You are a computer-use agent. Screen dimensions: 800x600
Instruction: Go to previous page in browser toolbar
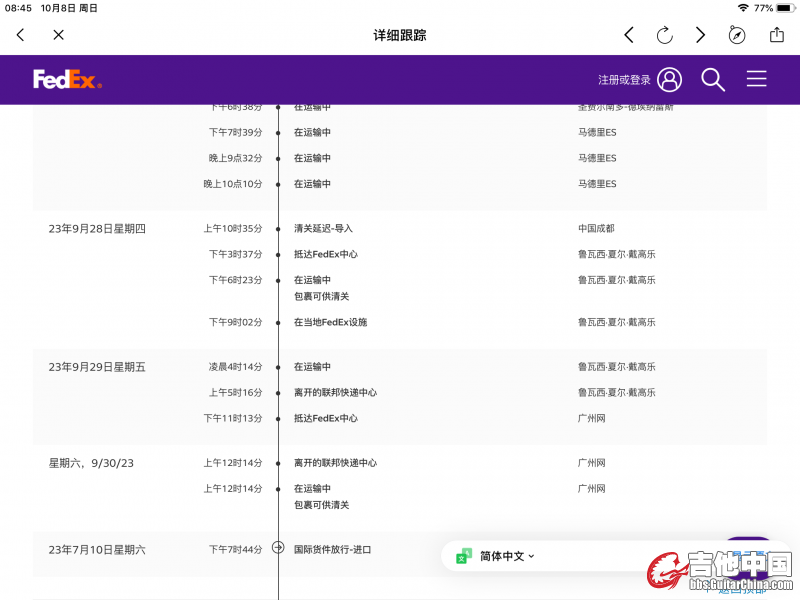click(629, 35)
